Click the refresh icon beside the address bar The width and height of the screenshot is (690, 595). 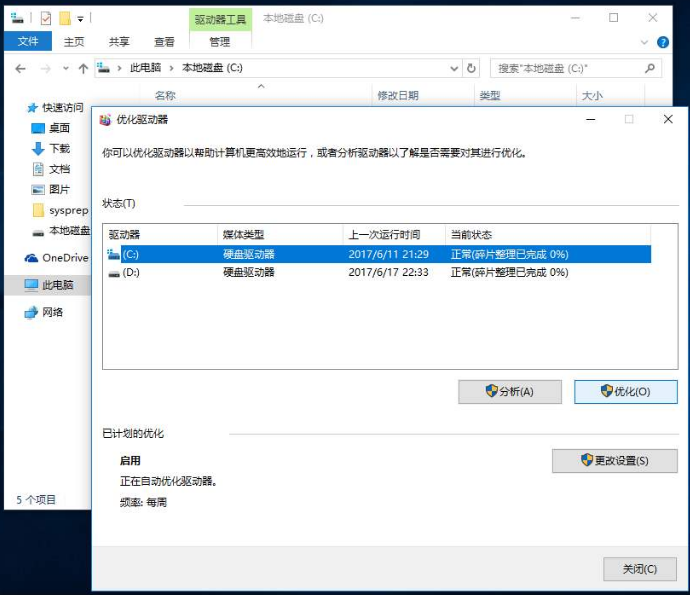pyautogui.click(x=472, y=68)
